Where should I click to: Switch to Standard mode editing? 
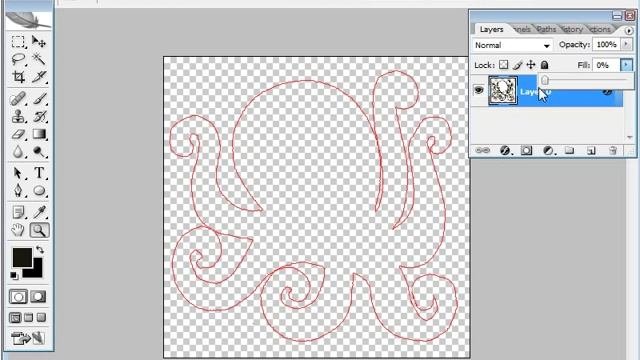[x=18, y=297]
